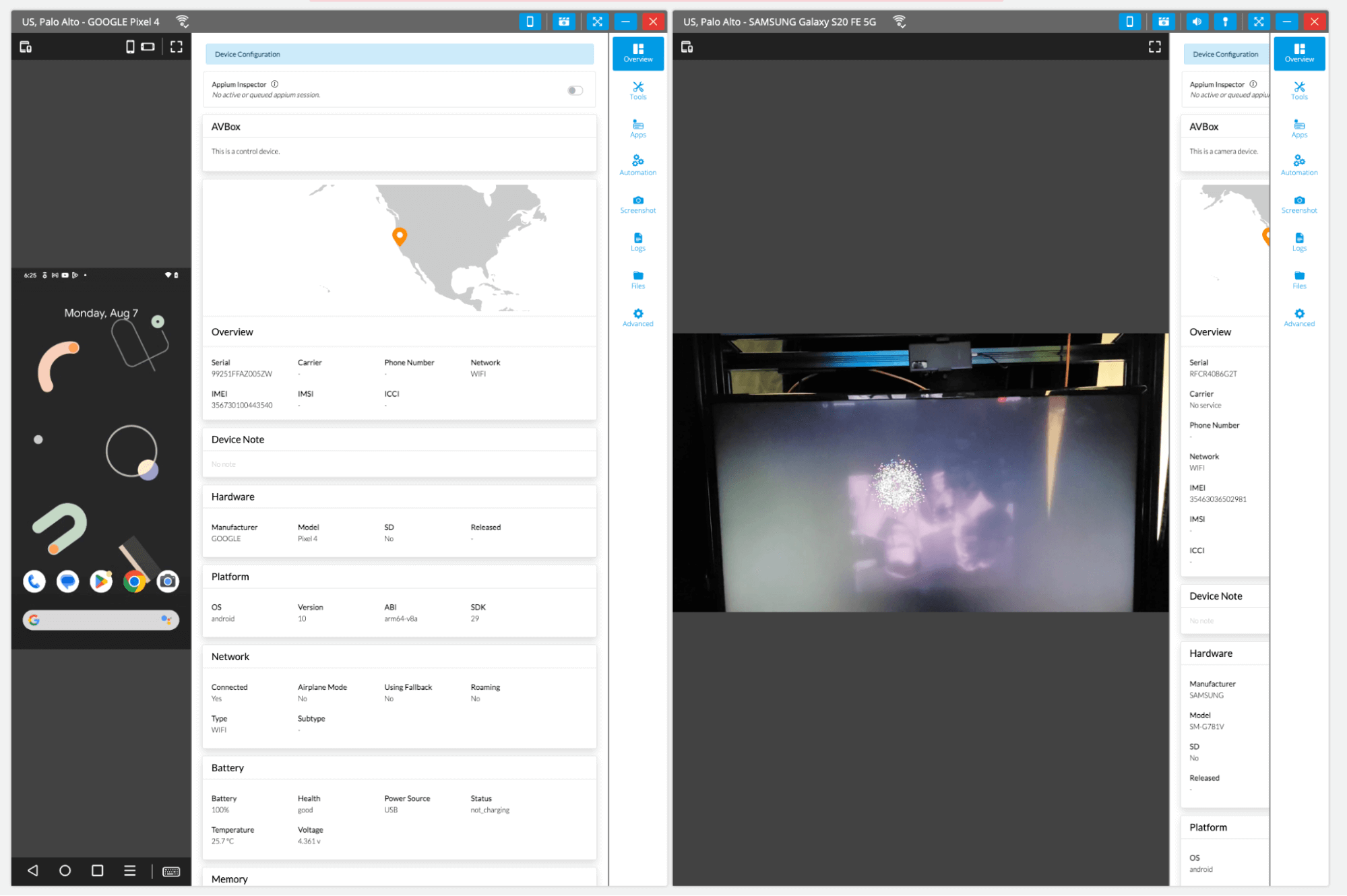Select the Screenshot tool on the Galaxy S20 sidebar
Screen dimensions: 1347x896
coord(1298,204)
